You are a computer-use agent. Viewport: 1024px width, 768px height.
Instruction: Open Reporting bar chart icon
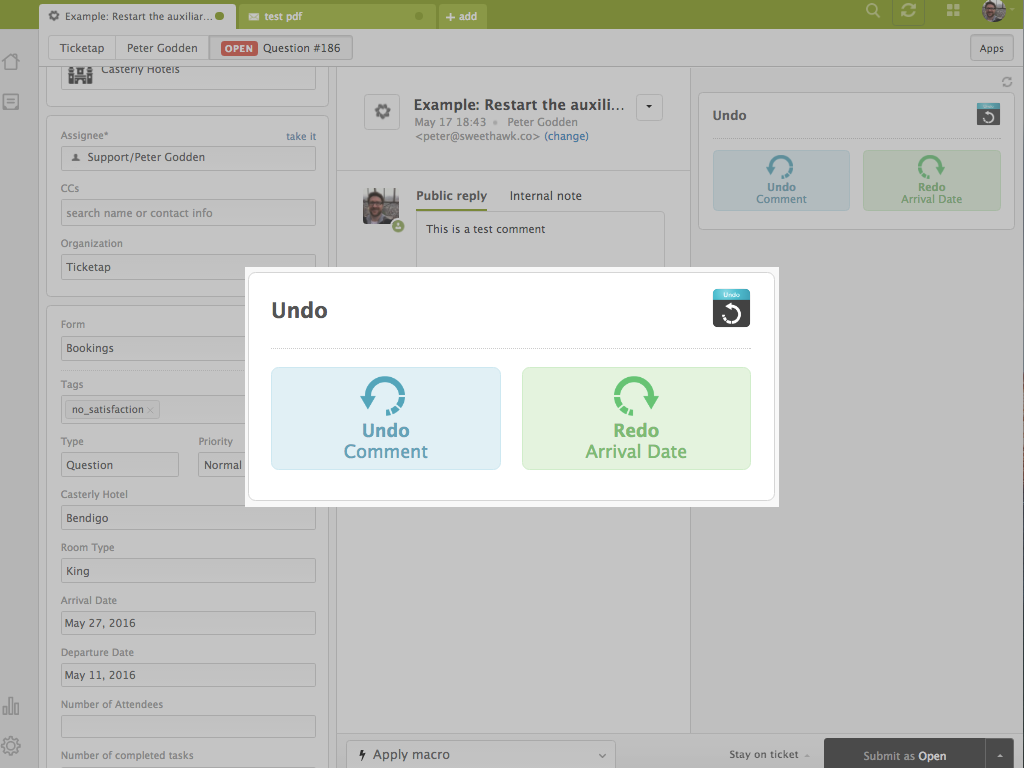11,706
